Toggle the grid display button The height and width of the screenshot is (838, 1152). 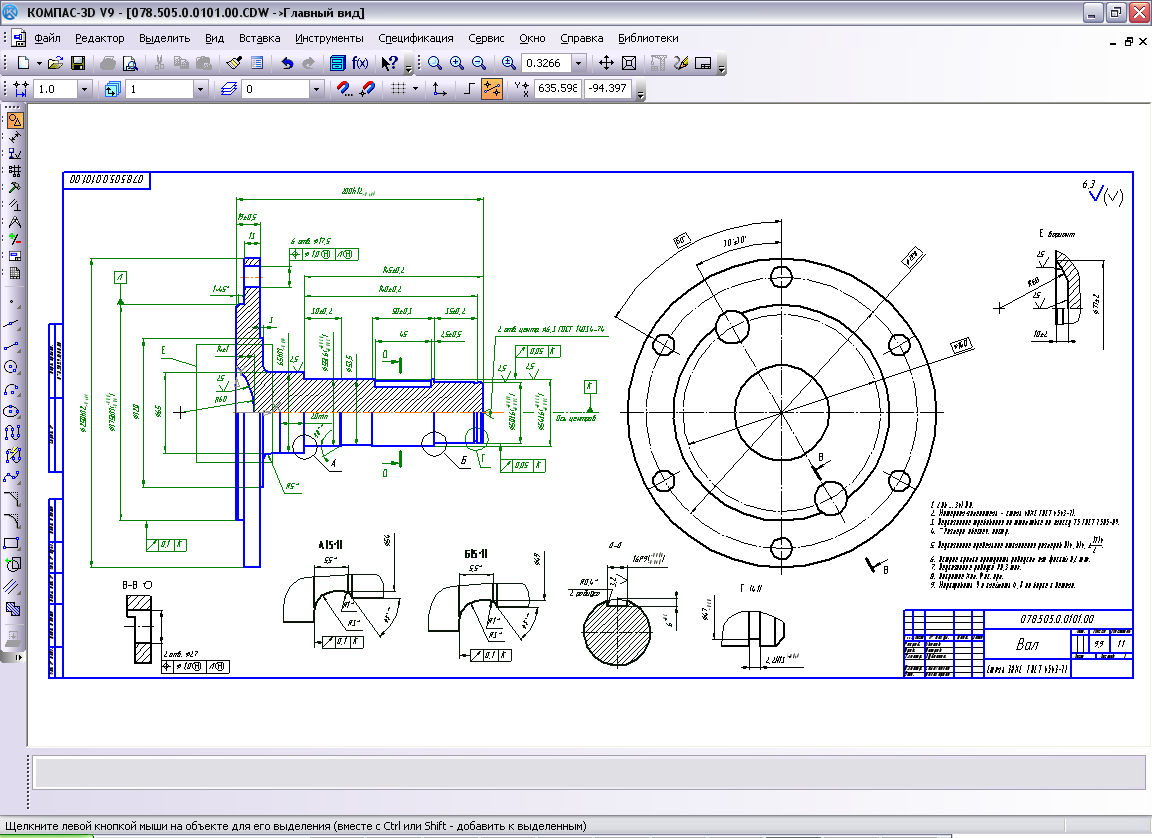[x=398, y=89]
